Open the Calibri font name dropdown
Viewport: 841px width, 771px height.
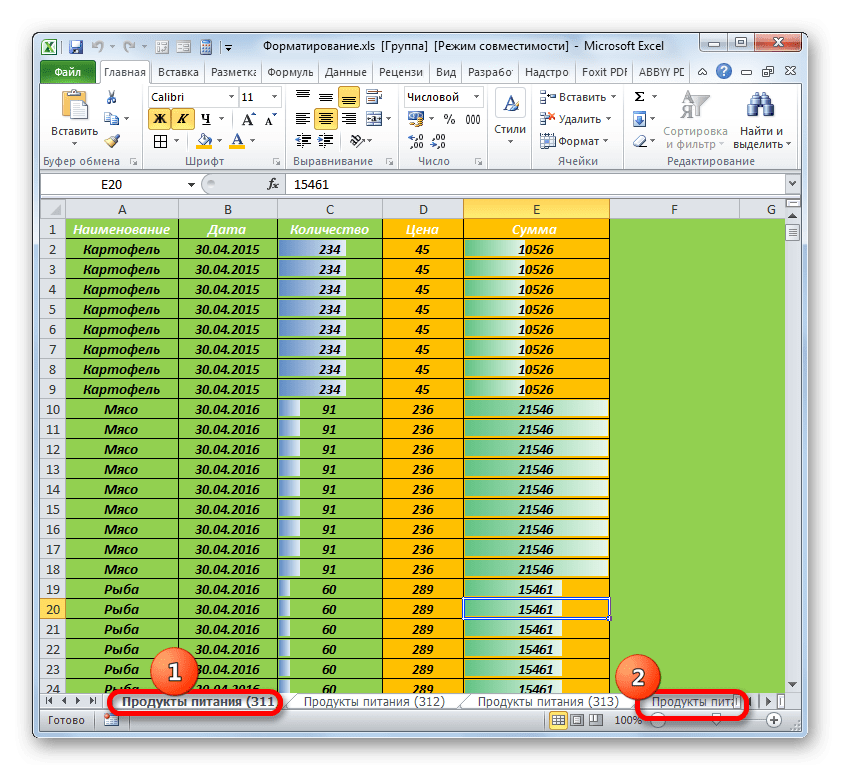(x=231, y=97)
